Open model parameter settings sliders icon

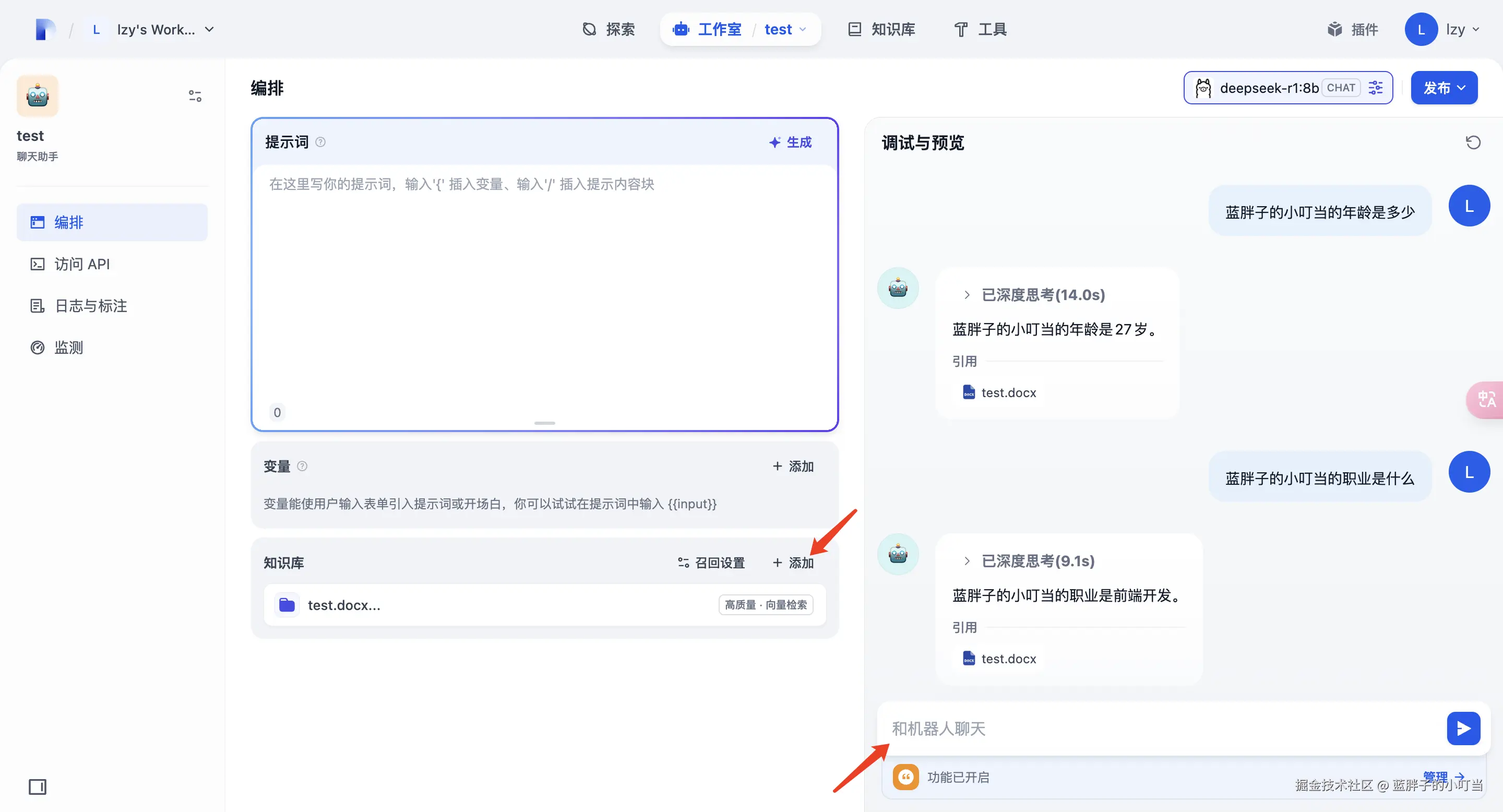[1375, 88]
